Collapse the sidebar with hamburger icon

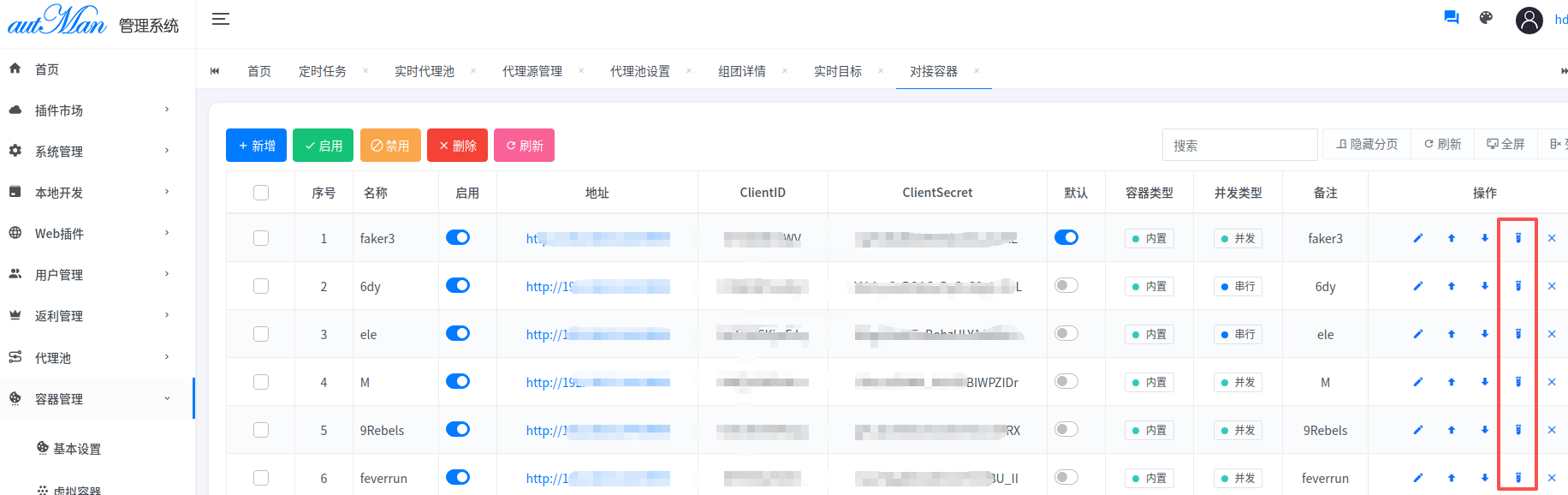(x=221, y=19)
